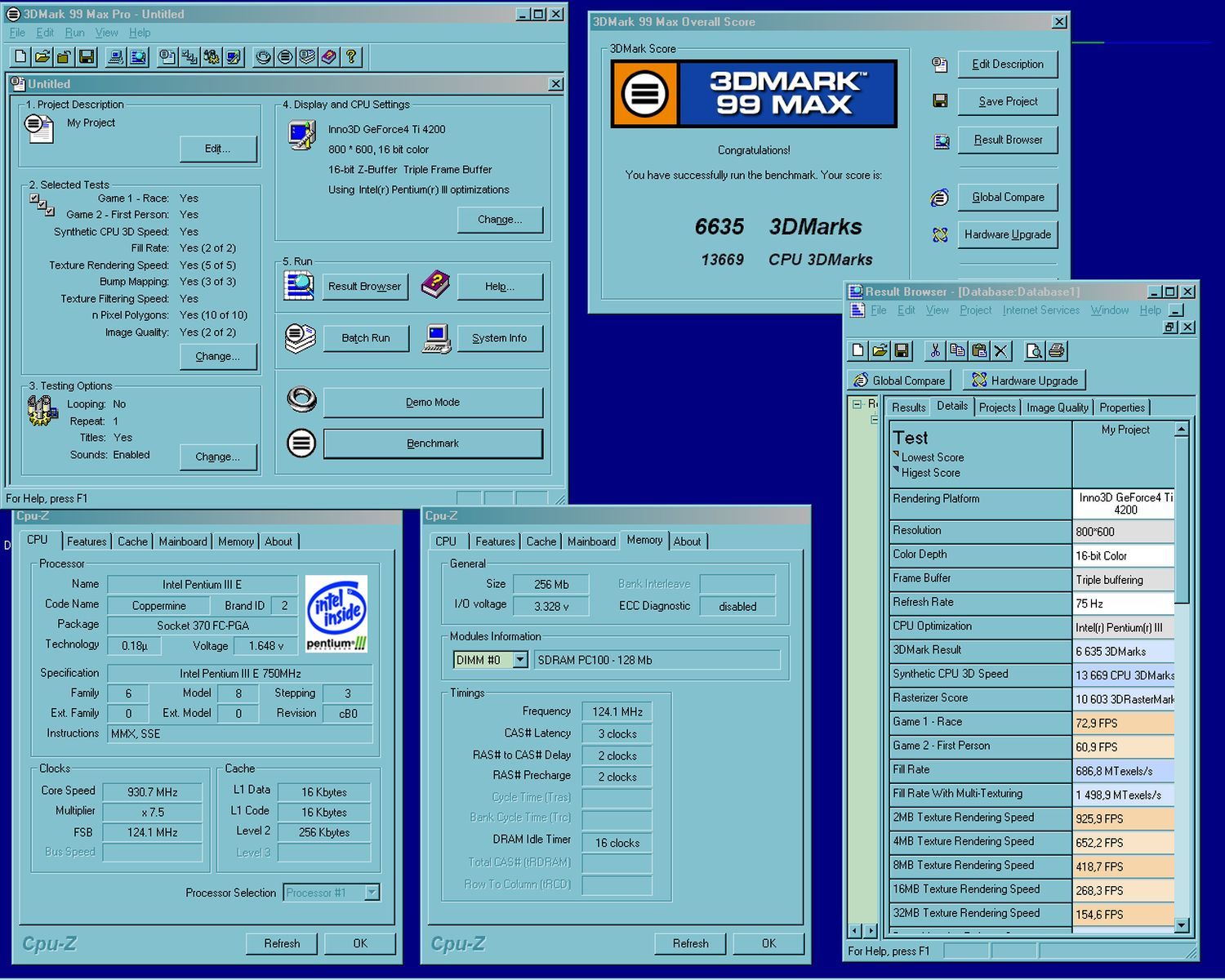
Task: Click Benchmark striped-circle icon in 3DMark toolbar
Action: [285, 57]
